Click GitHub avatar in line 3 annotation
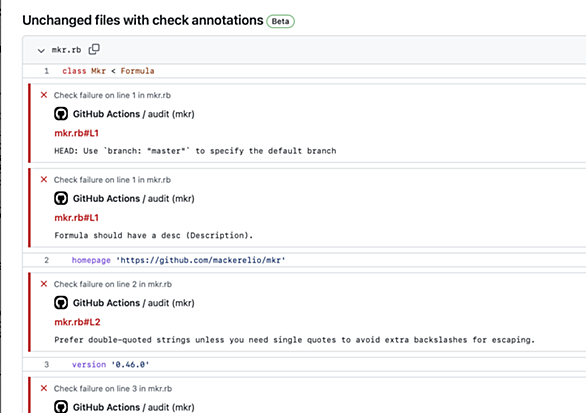Viewport: 586px width, 413px height. point(61,407)
